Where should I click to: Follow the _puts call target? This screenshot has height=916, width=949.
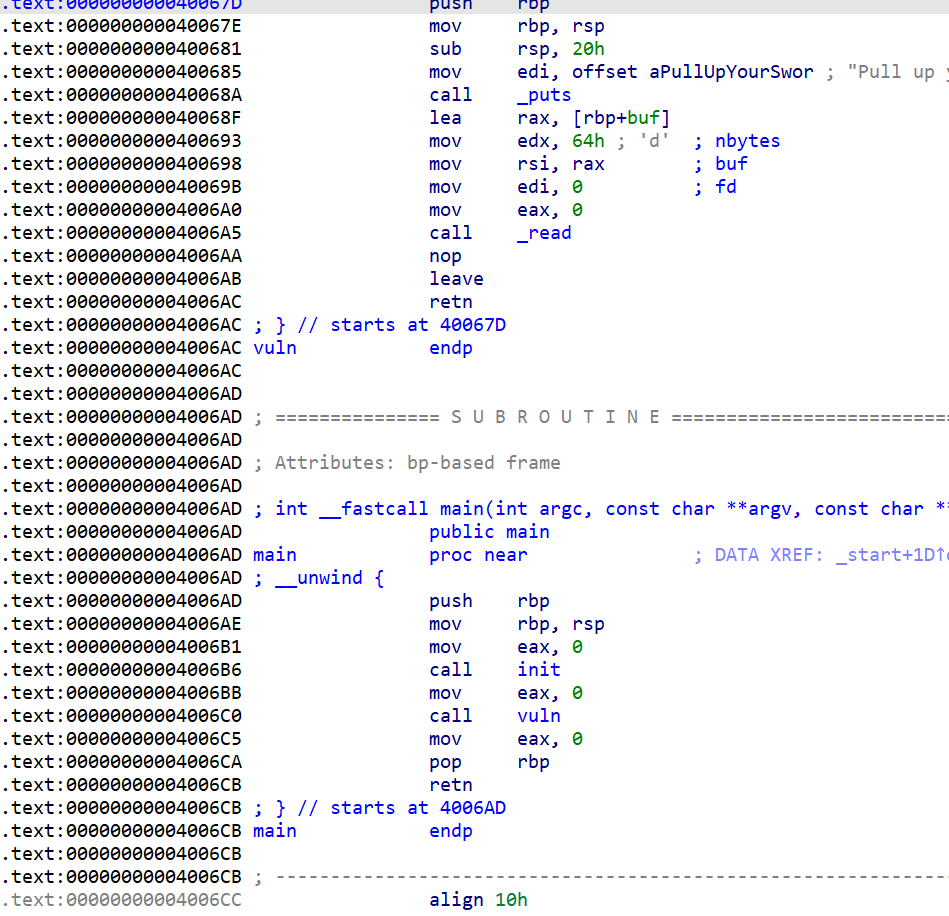[544, 95]
